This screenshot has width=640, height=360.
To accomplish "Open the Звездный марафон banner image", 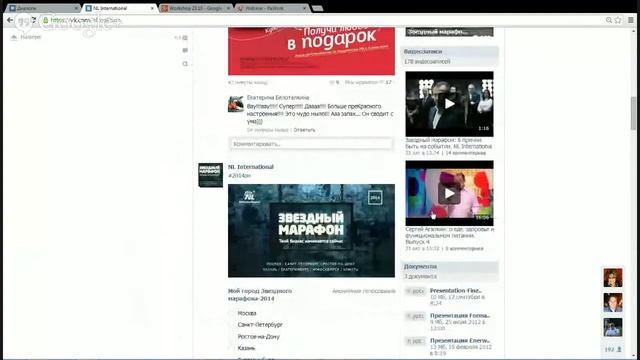I will coord(311,231).
